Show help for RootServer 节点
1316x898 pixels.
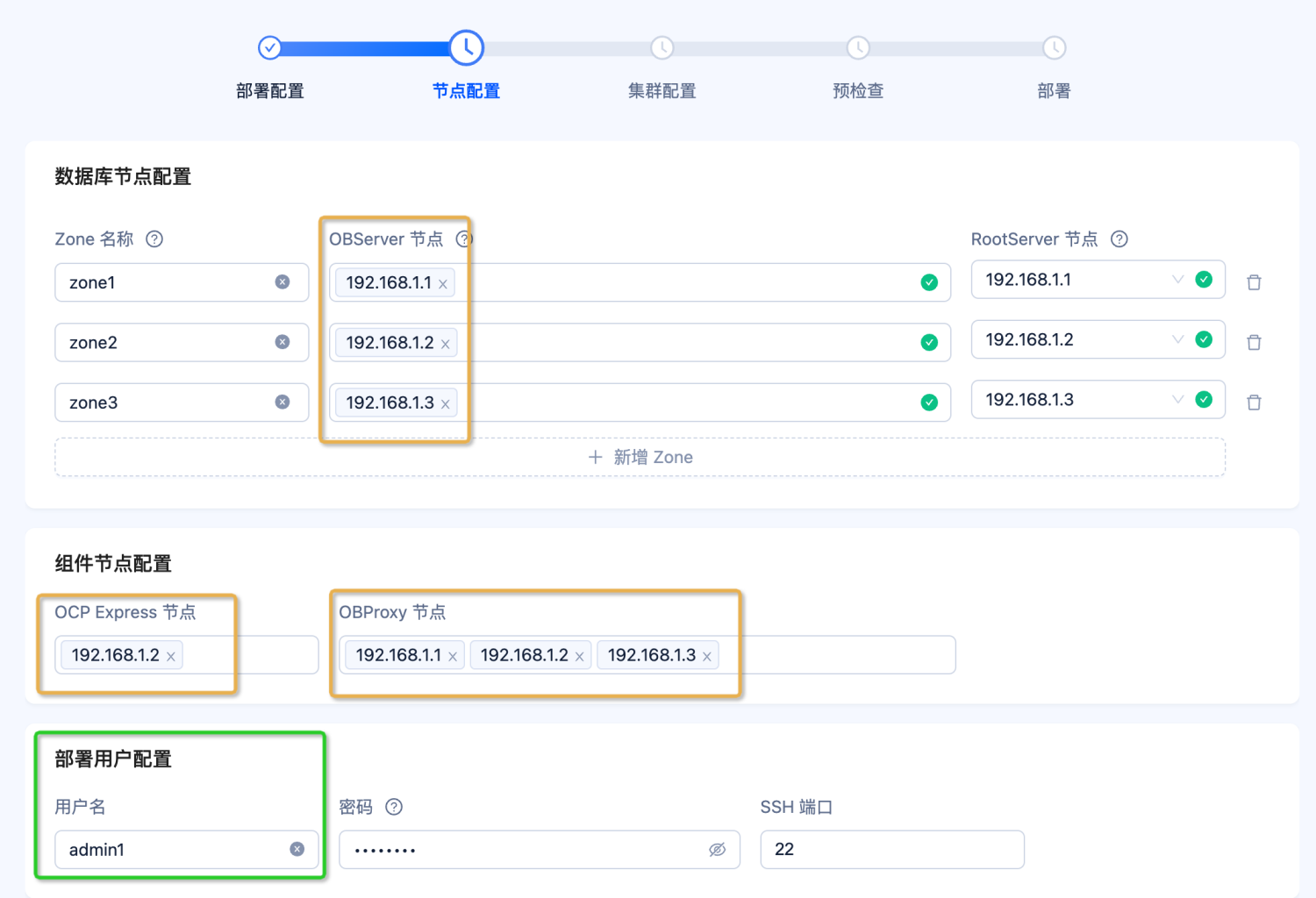coord(1119,239)
